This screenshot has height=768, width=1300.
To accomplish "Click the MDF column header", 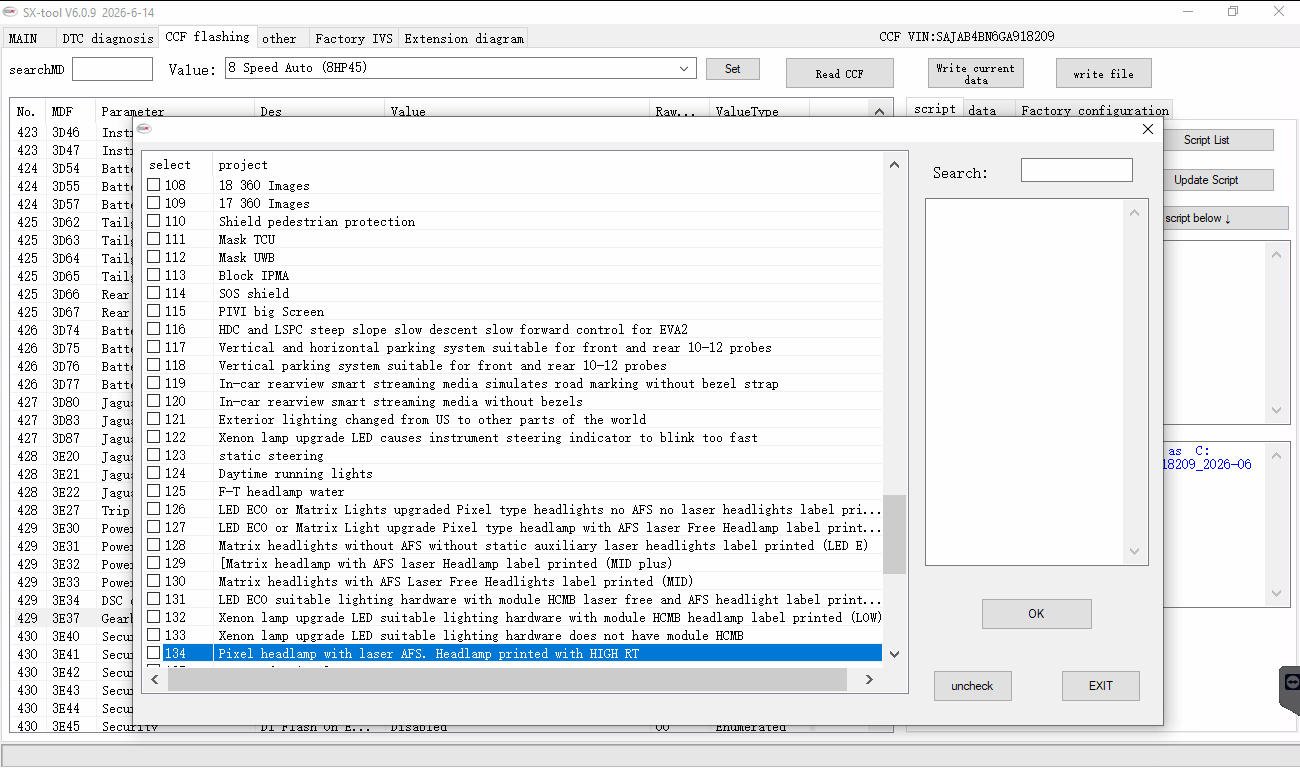I will (71, 111).
